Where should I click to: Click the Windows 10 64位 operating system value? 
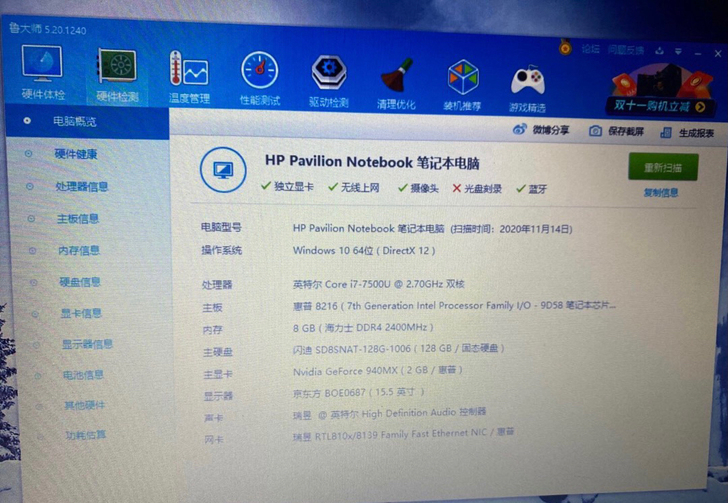click(x=364, y=251)
